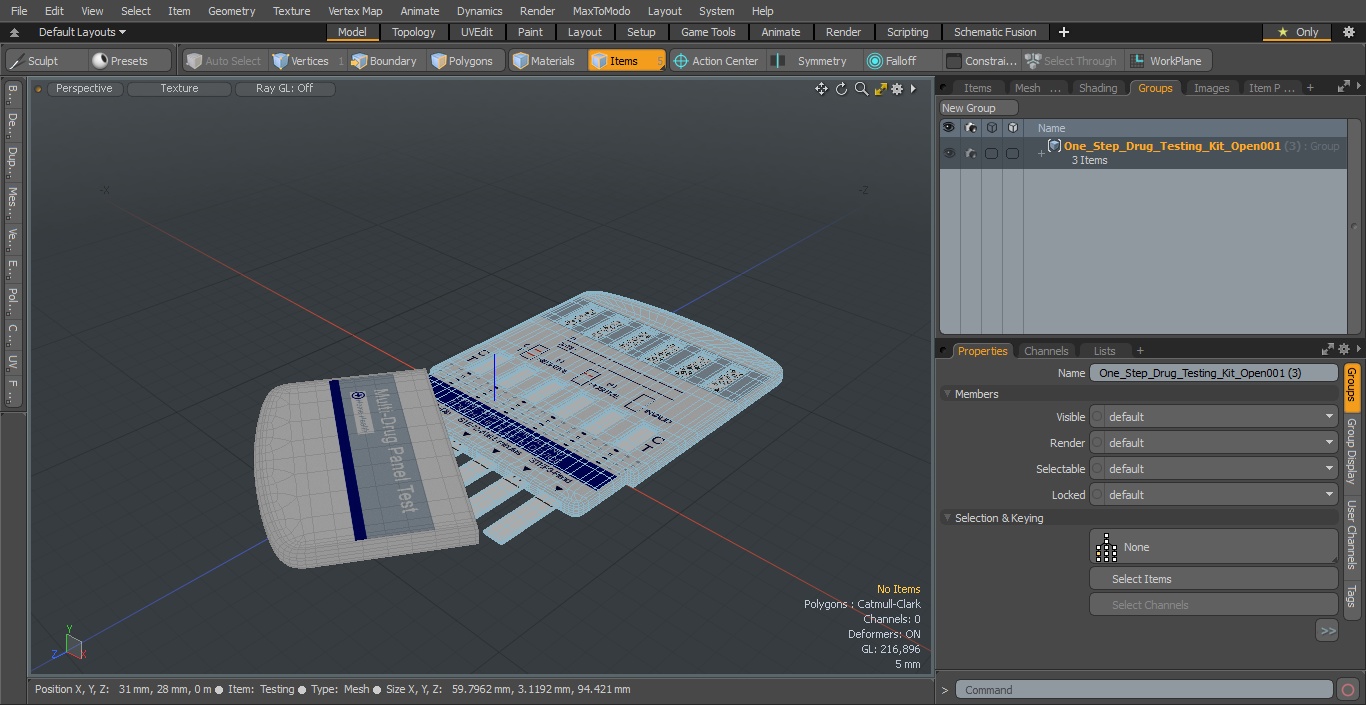Collapse the Selection & Keying section
Screen dimensions: 1366x705
(x=948, y=518)
